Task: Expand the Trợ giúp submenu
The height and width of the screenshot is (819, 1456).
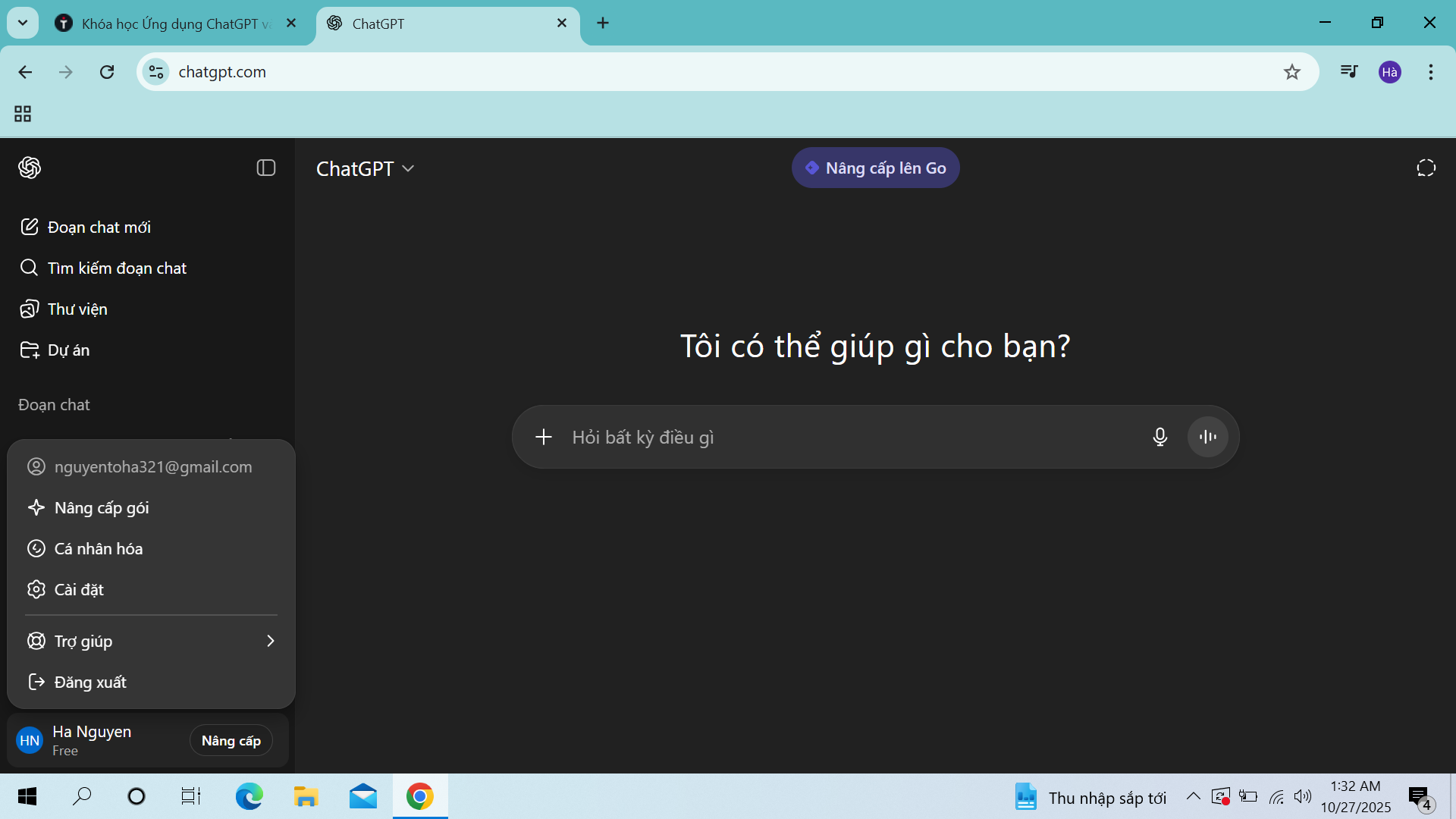Action: (151, 641)
